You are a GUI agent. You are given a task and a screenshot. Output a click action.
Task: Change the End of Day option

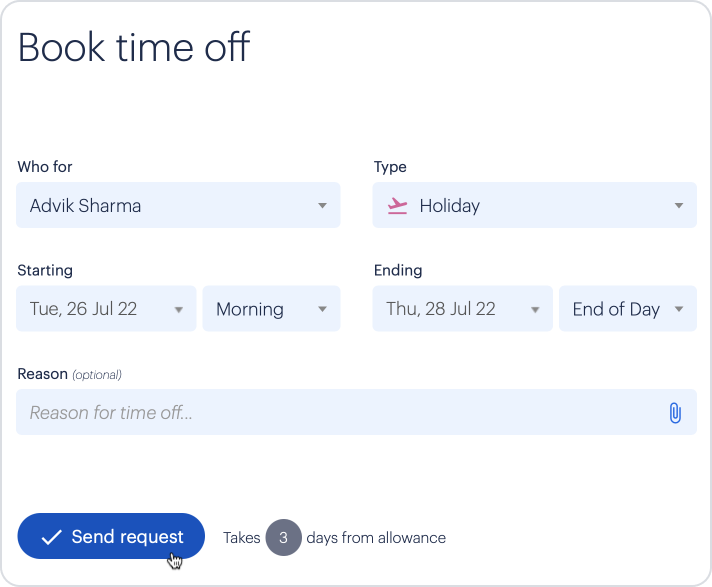[x=616, y=309]
